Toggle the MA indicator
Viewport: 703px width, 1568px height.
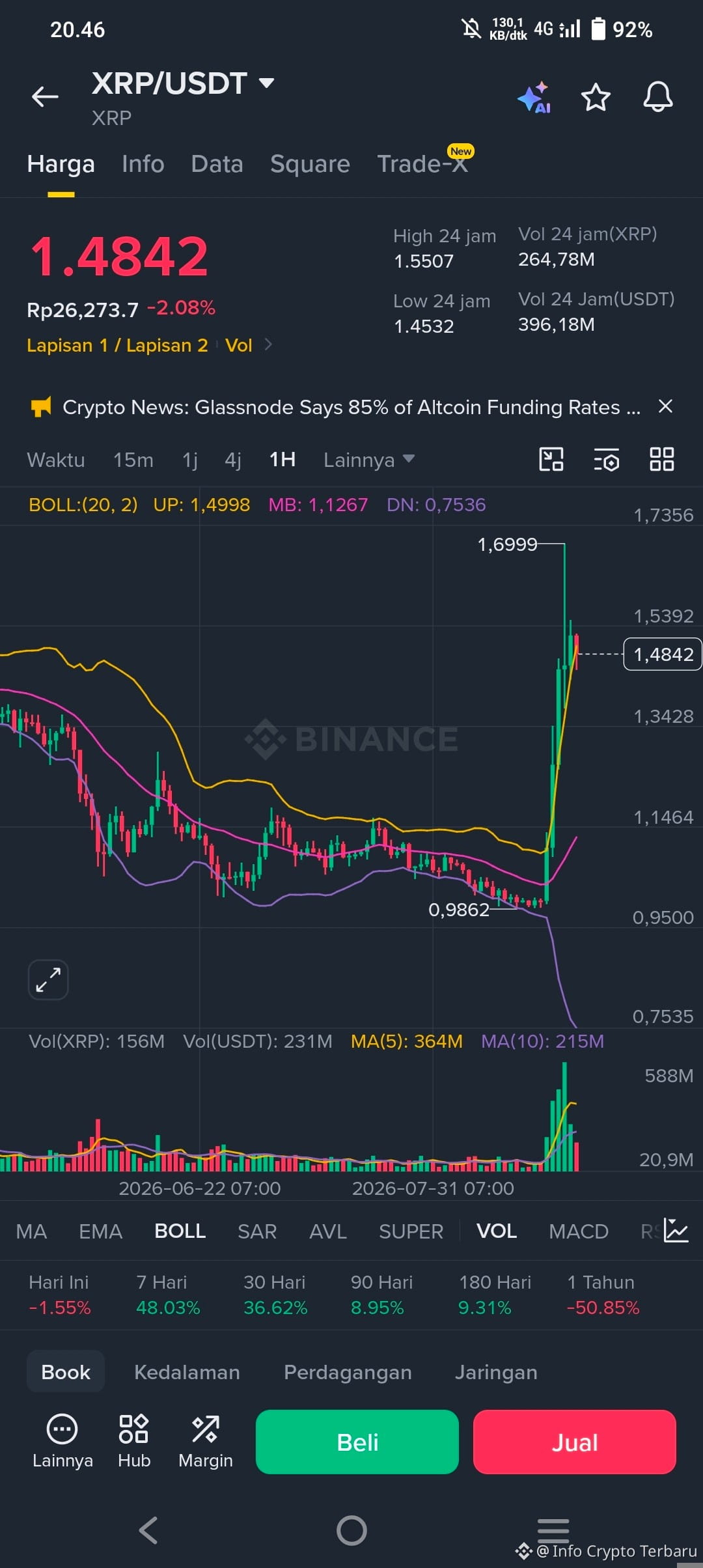[x=31, y=1231]
